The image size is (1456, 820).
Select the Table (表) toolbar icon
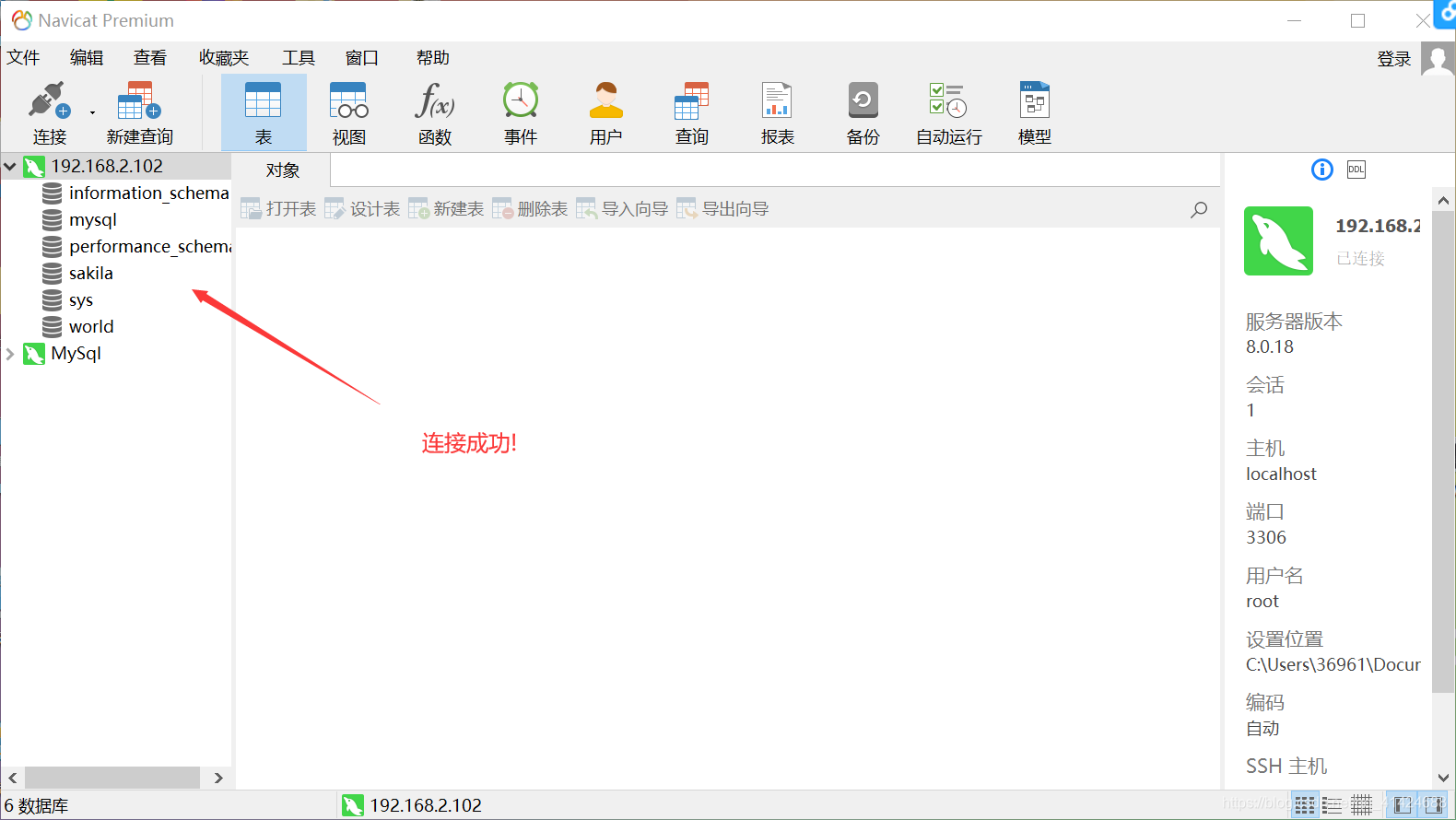pyautogui.click(x=264, y=100)
